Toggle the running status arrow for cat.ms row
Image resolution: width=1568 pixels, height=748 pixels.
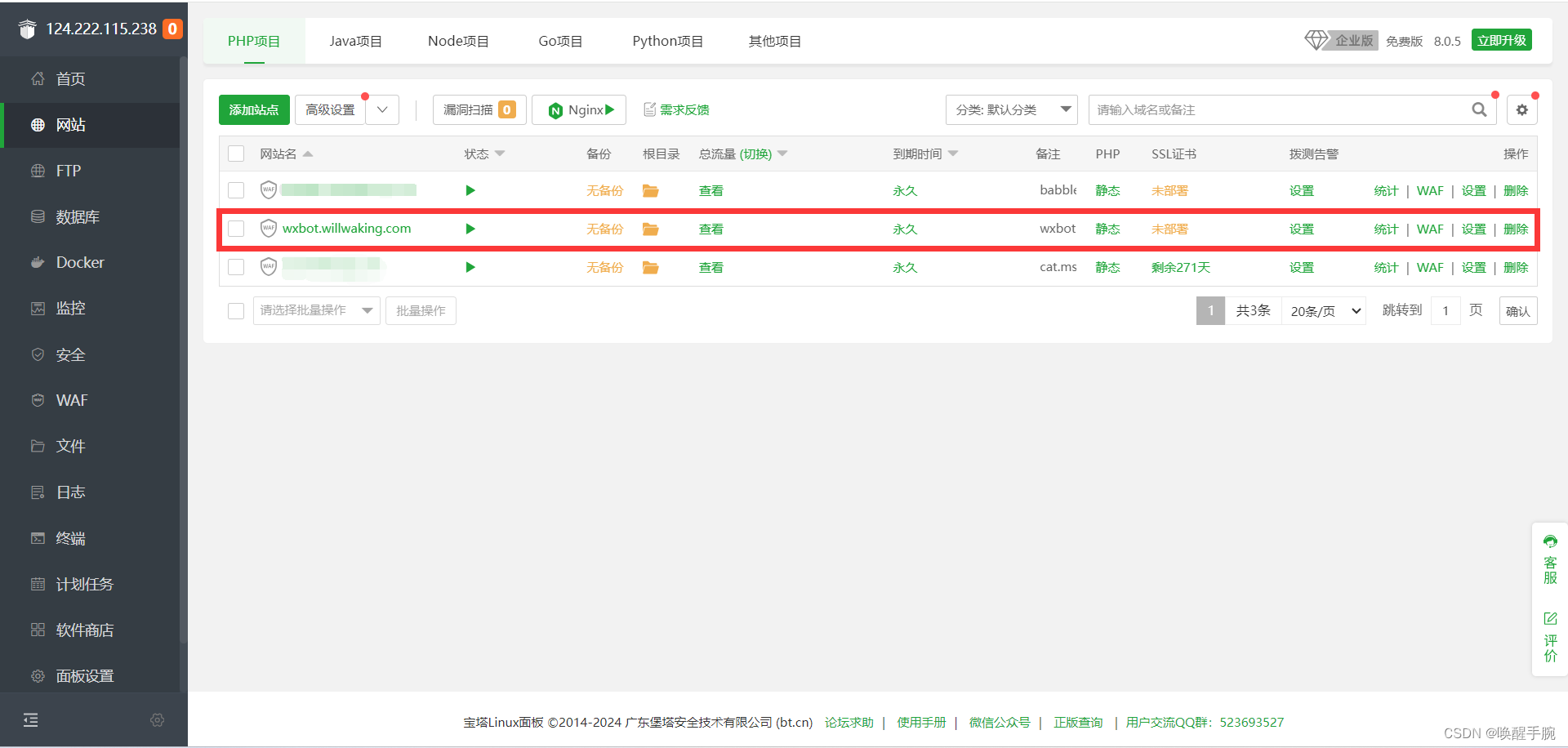(470, 267)
